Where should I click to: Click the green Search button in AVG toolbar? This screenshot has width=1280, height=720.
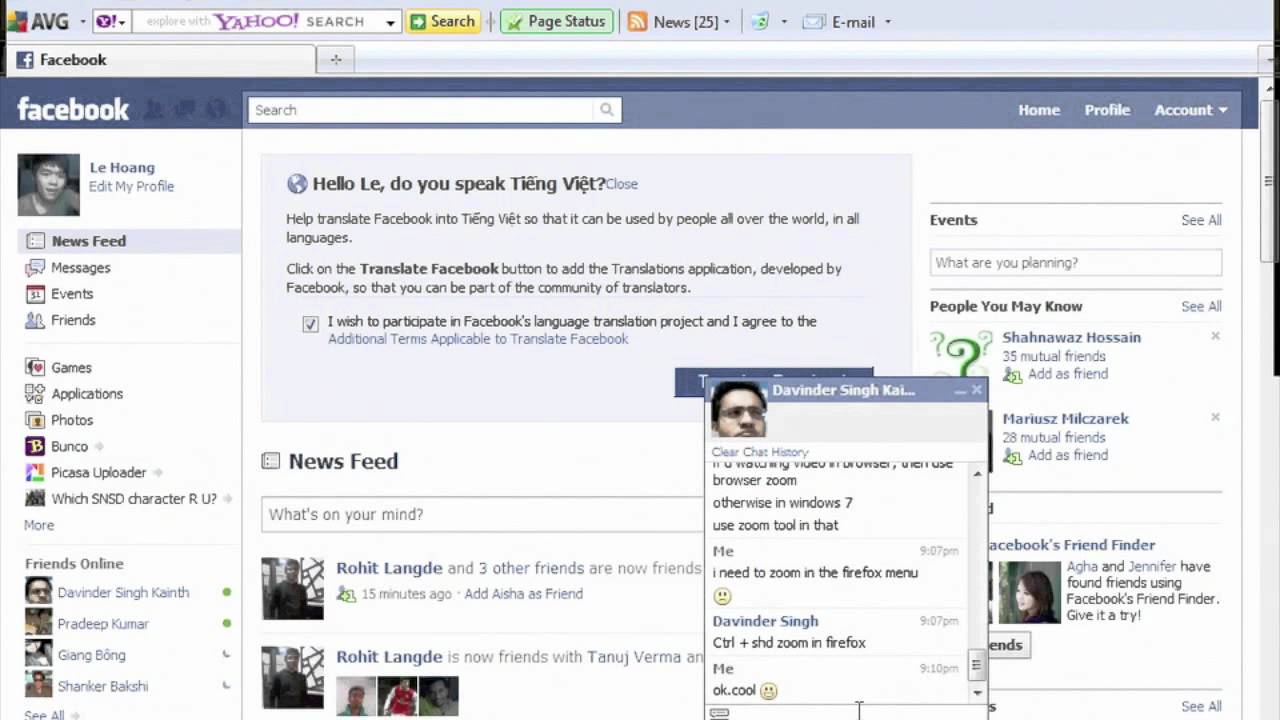[443, 21]
